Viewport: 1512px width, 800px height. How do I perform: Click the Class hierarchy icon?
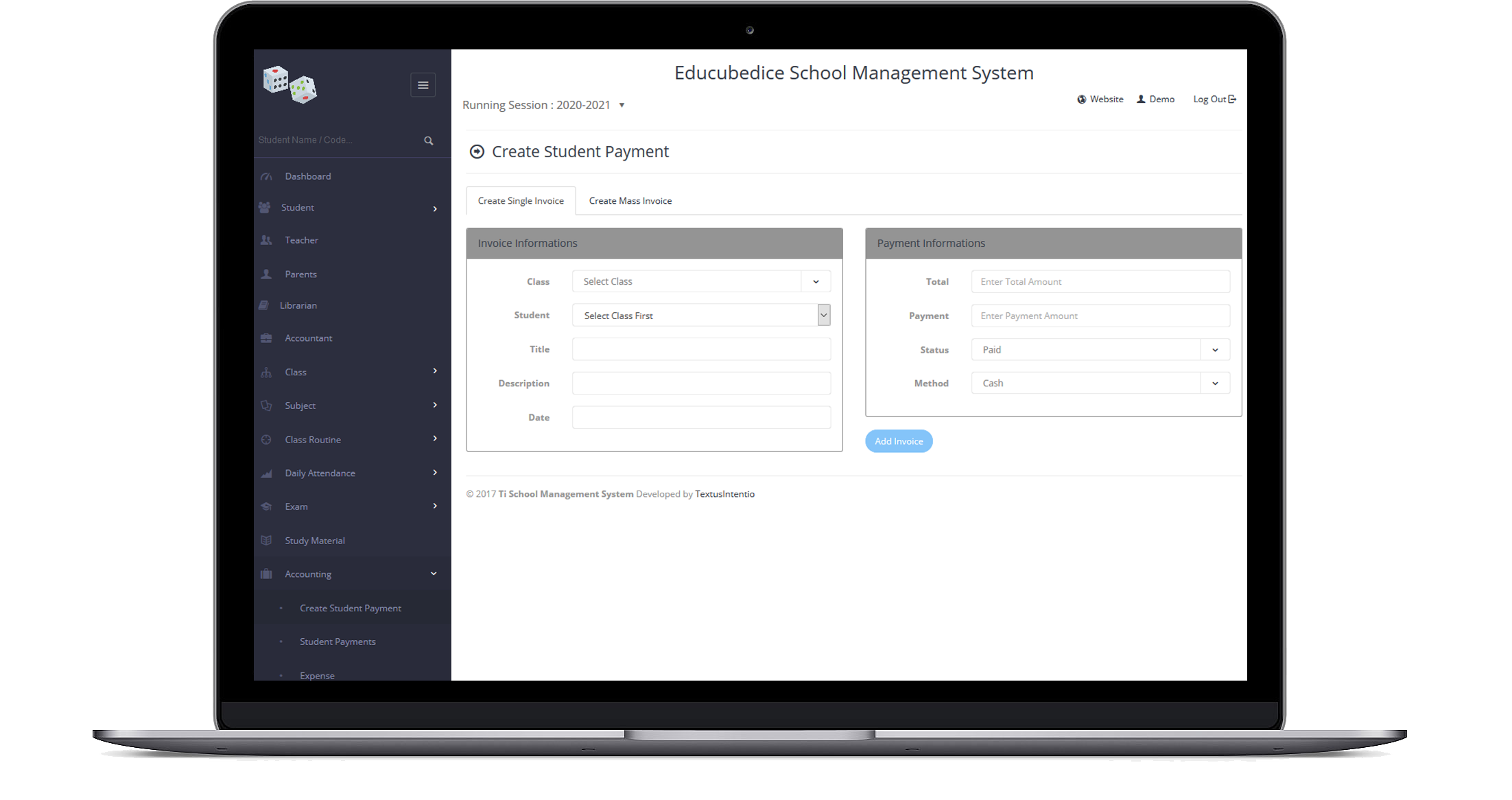(266, 373)
